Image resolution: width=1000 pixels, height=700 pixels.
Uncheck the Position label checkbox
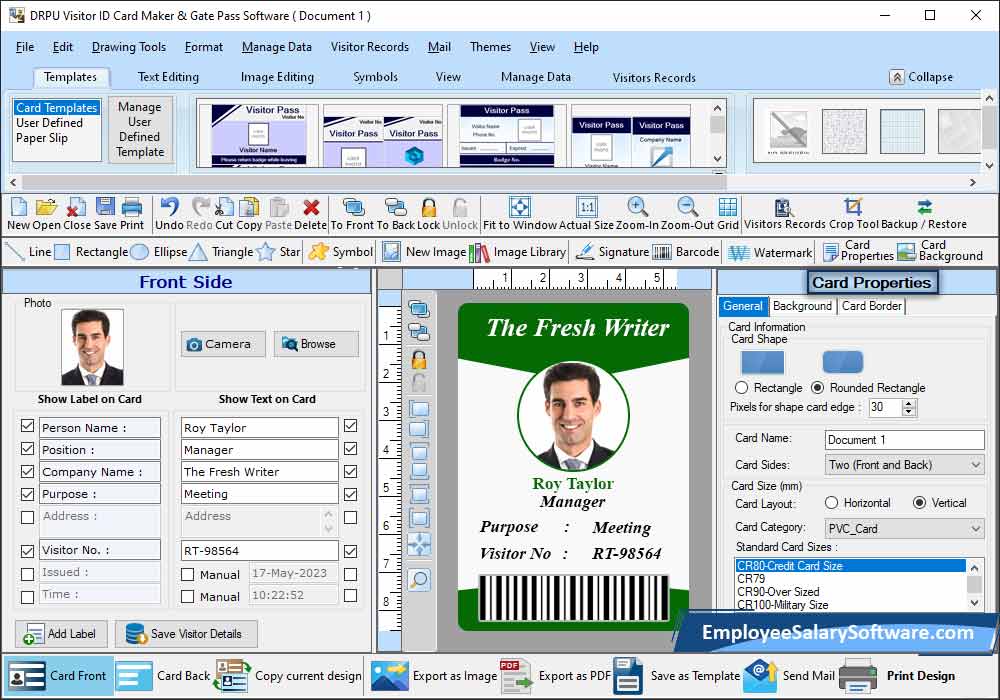27,449
